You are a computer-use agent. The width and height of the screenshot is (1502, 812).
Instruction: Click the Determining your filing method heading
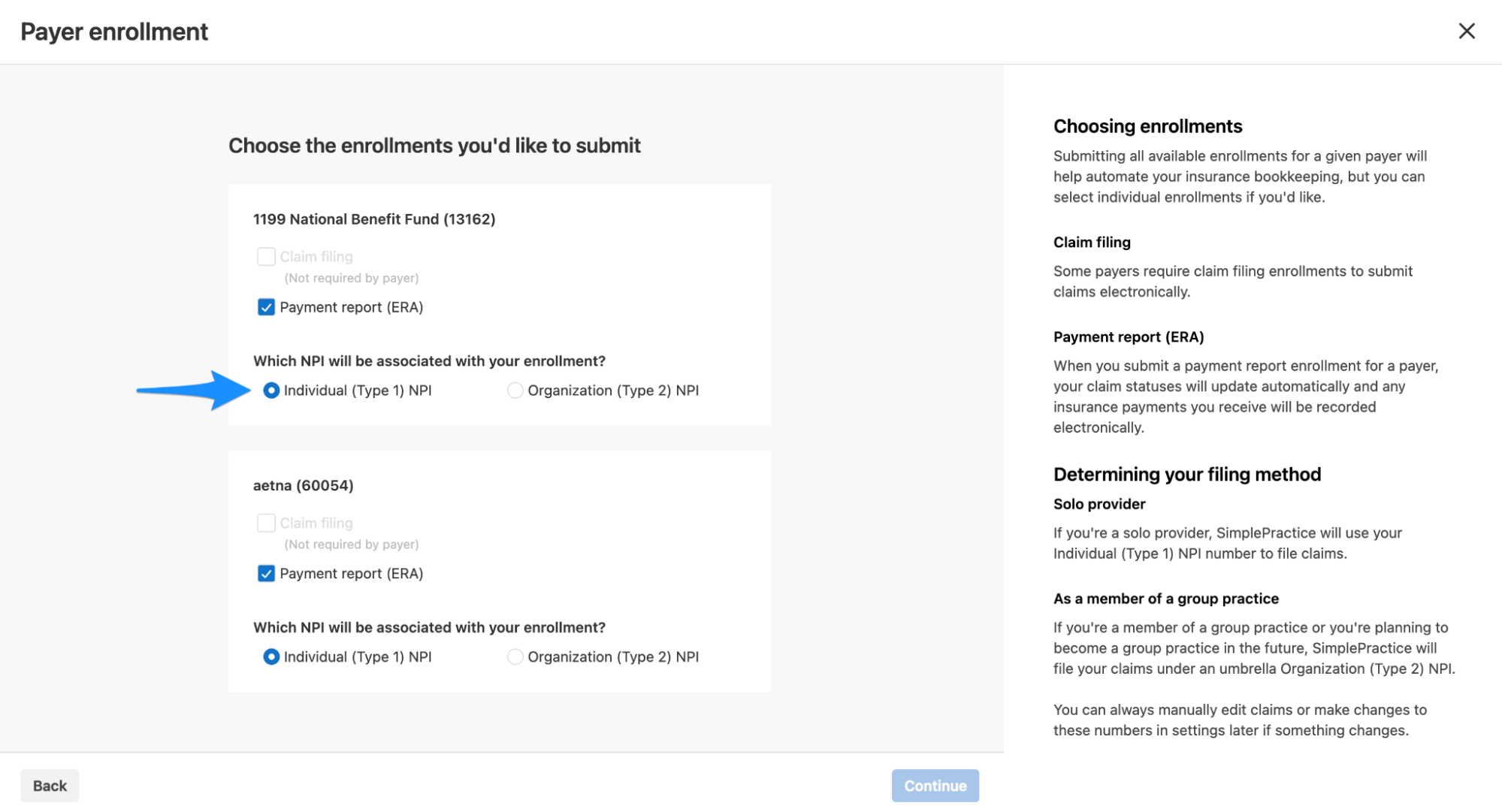[x=1186, y=475]
